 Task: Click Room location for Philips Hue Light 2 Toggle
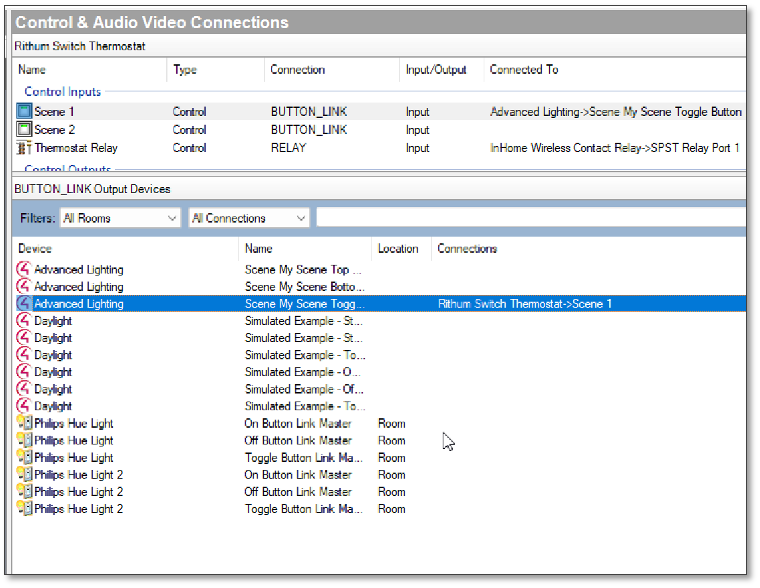tap(392, 509)
